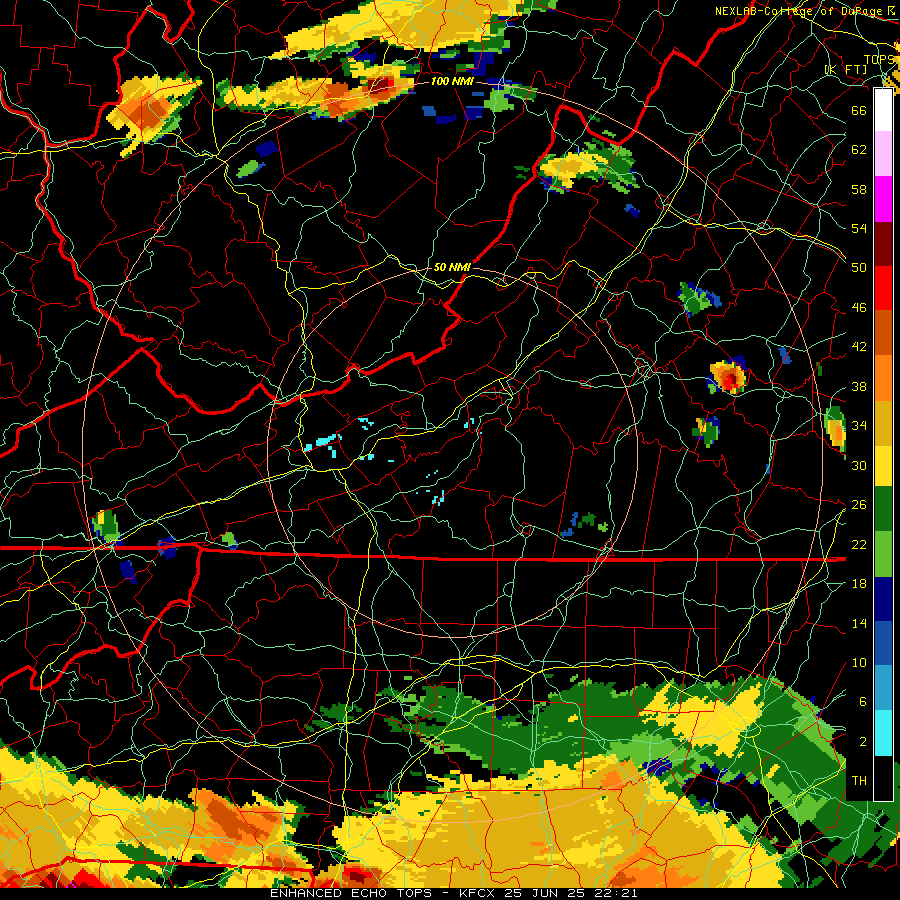Image resolution: width=900 pixels, height=900 pixels.
Task: Click the dark green legend swatch
Action: [883, 509]
